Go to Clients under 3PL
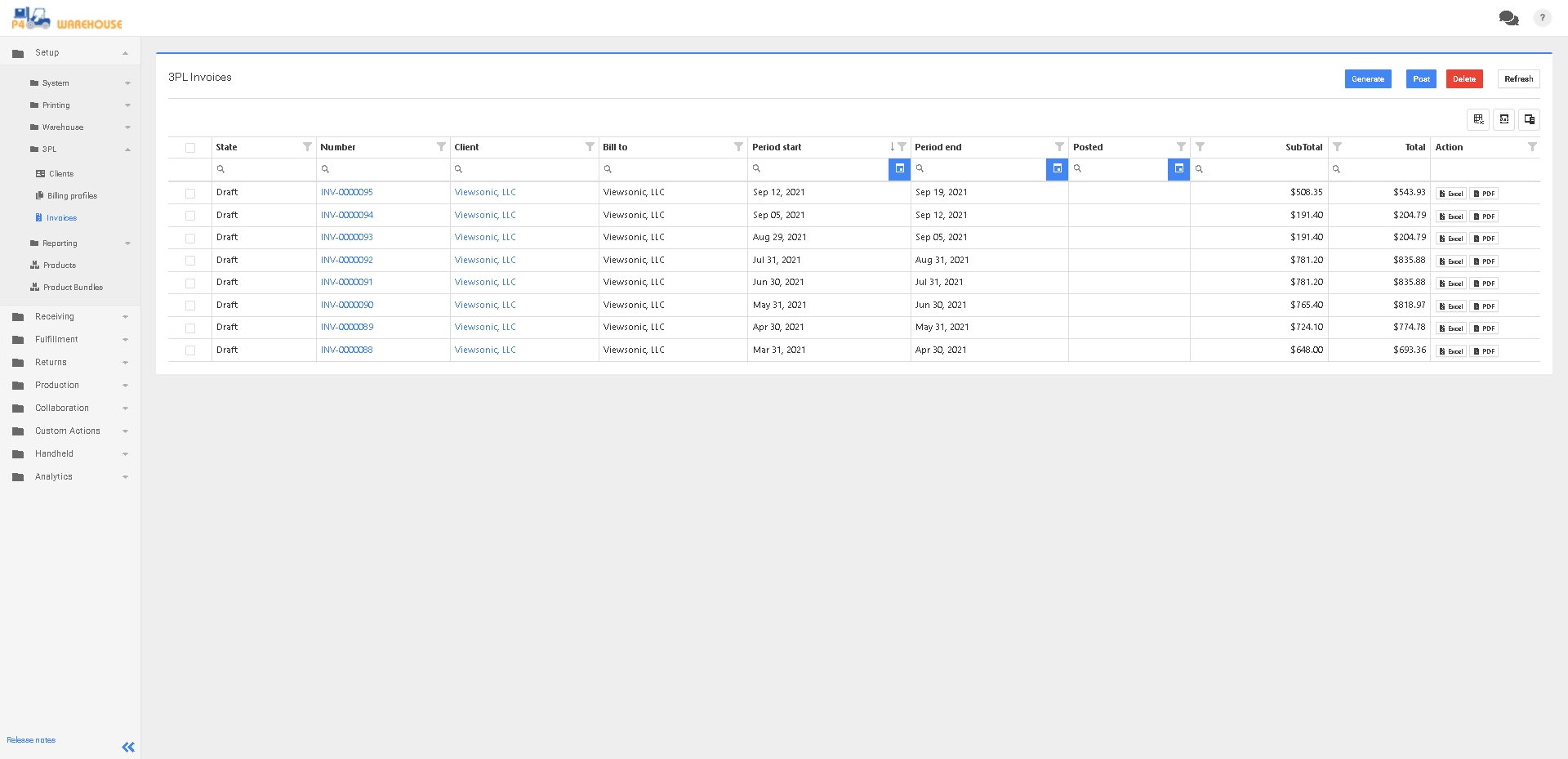This screenshot has width=1568, height=759. pos(61,174)
